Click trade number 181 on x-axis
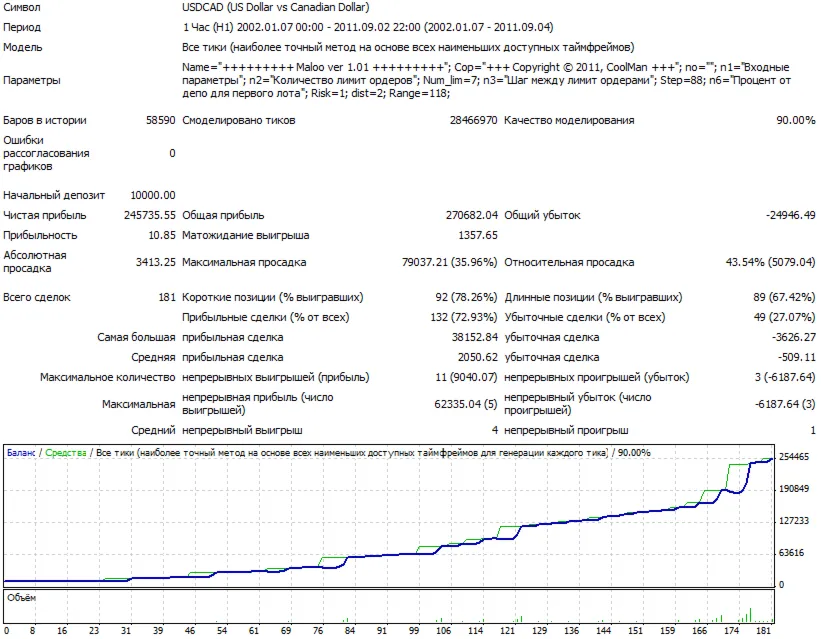The width and height of the screenshot is (821, 639). tap(763, 631)
